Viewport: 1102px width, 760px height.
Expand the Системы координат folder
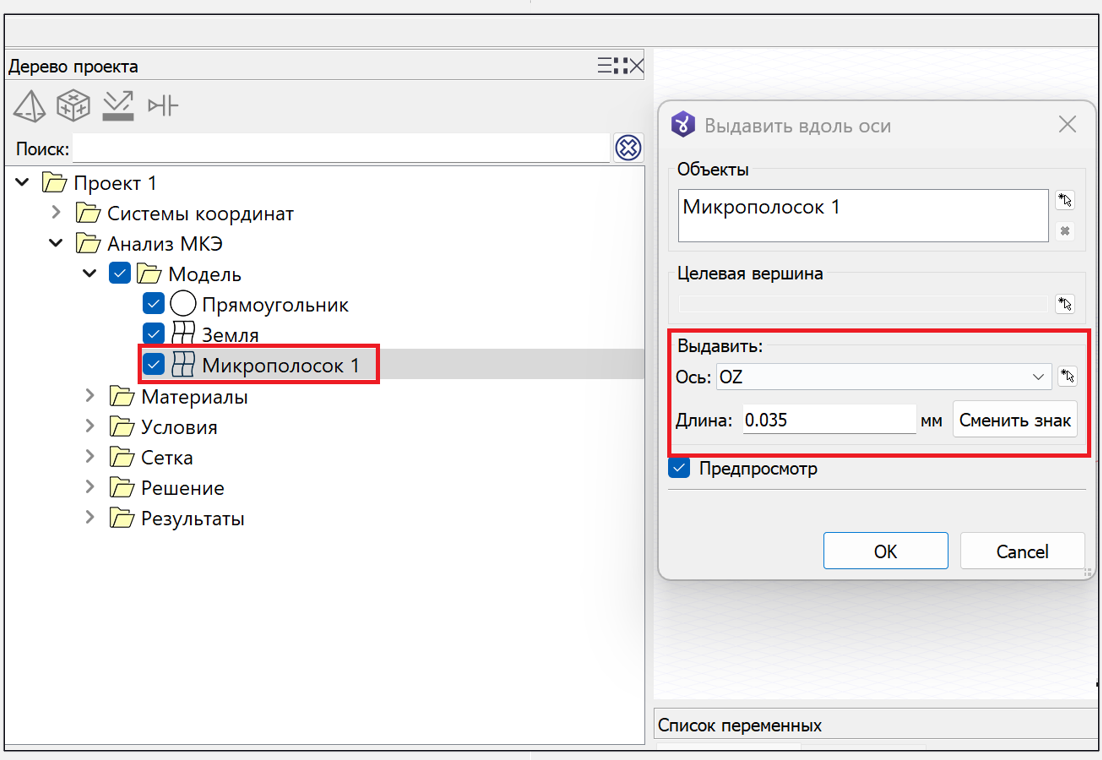[x=57, y=213]
